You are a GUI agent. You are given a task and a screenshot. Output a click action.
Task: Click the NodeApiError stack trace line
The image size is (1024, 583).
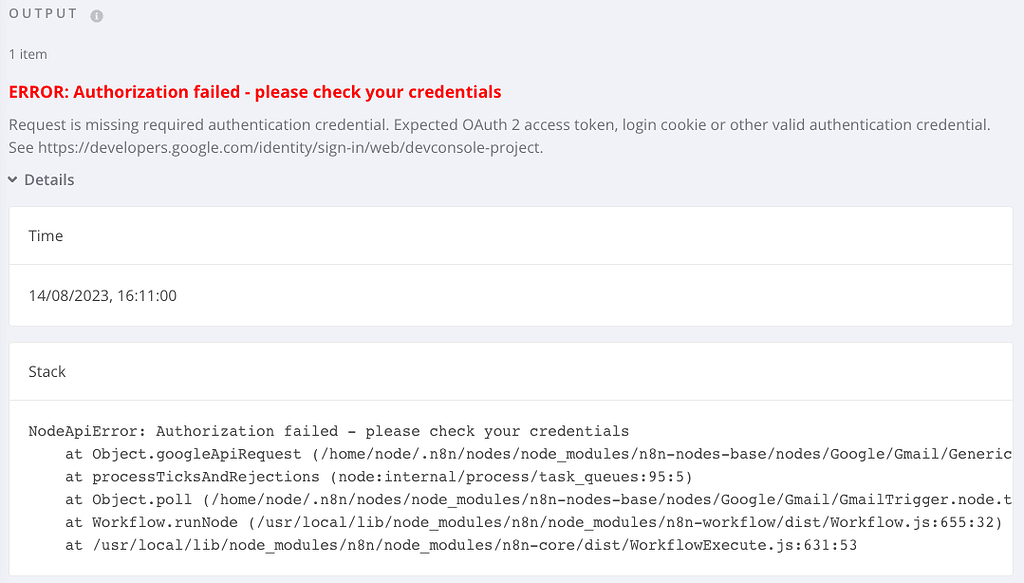[330, 431]
